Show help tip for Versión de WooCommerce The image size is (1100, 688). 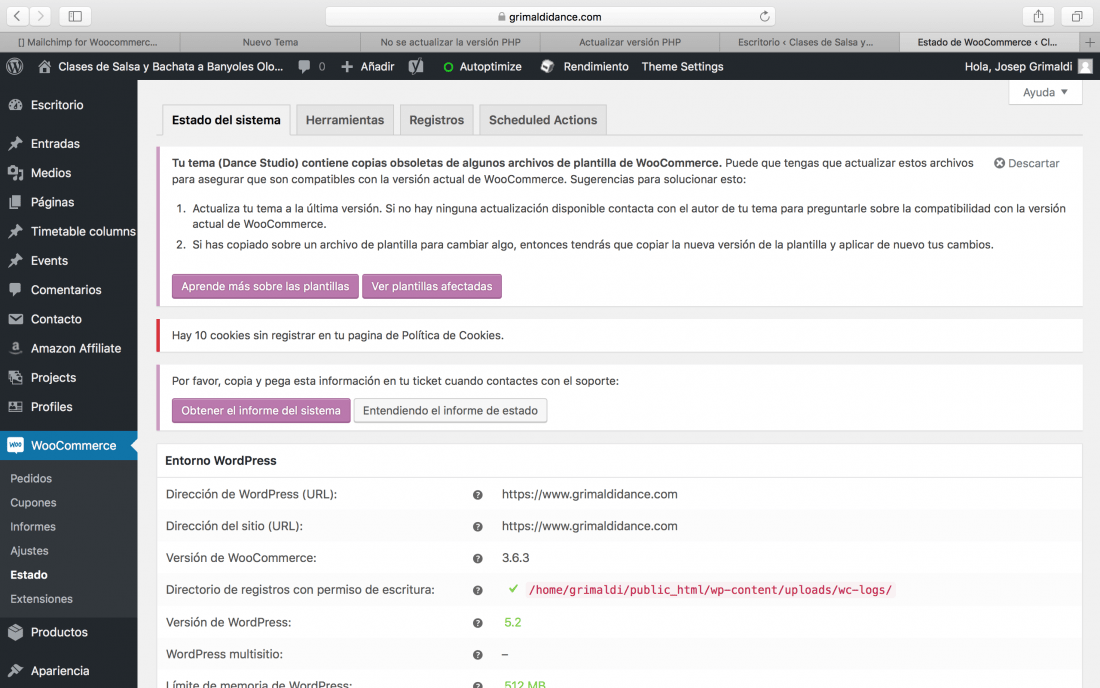point(478,559)
